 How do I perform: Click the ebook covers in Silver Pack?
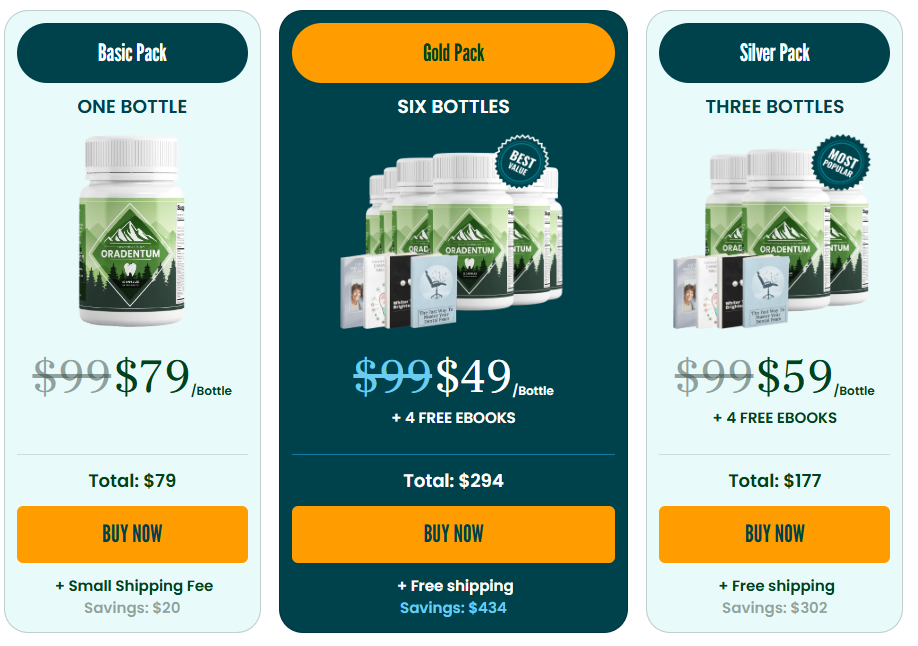[730, 291]
